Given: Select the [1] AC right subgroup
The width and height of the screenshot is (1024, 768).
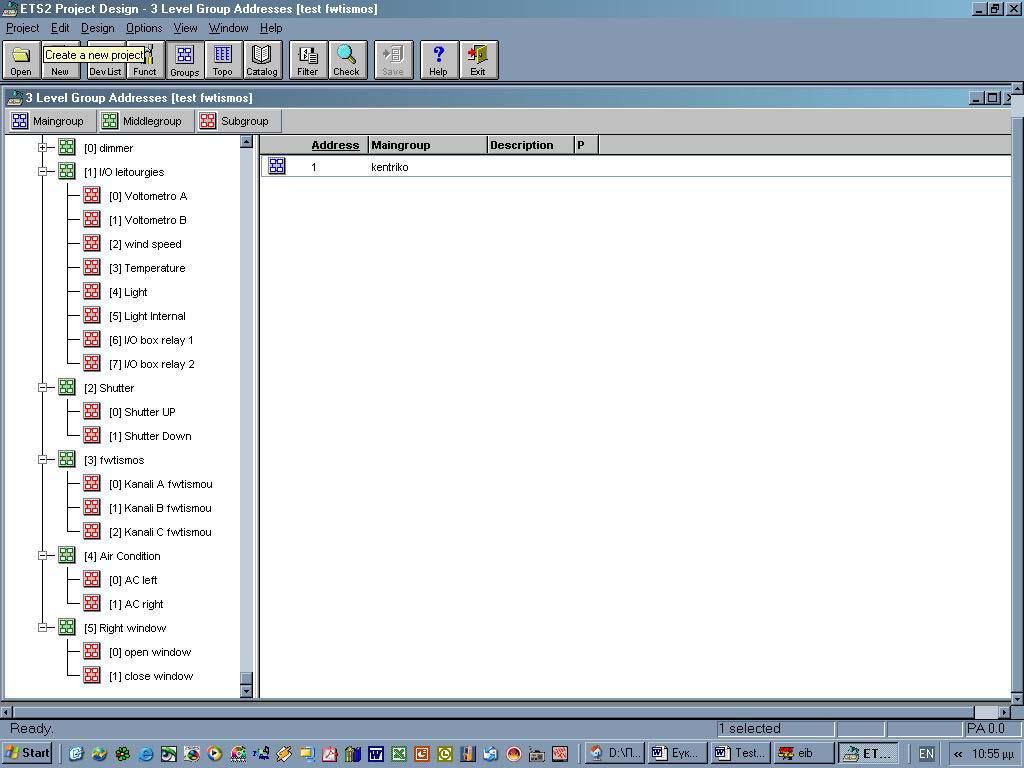Looking at the screenshot, I should pyautogui.click(x=136, y=604).
